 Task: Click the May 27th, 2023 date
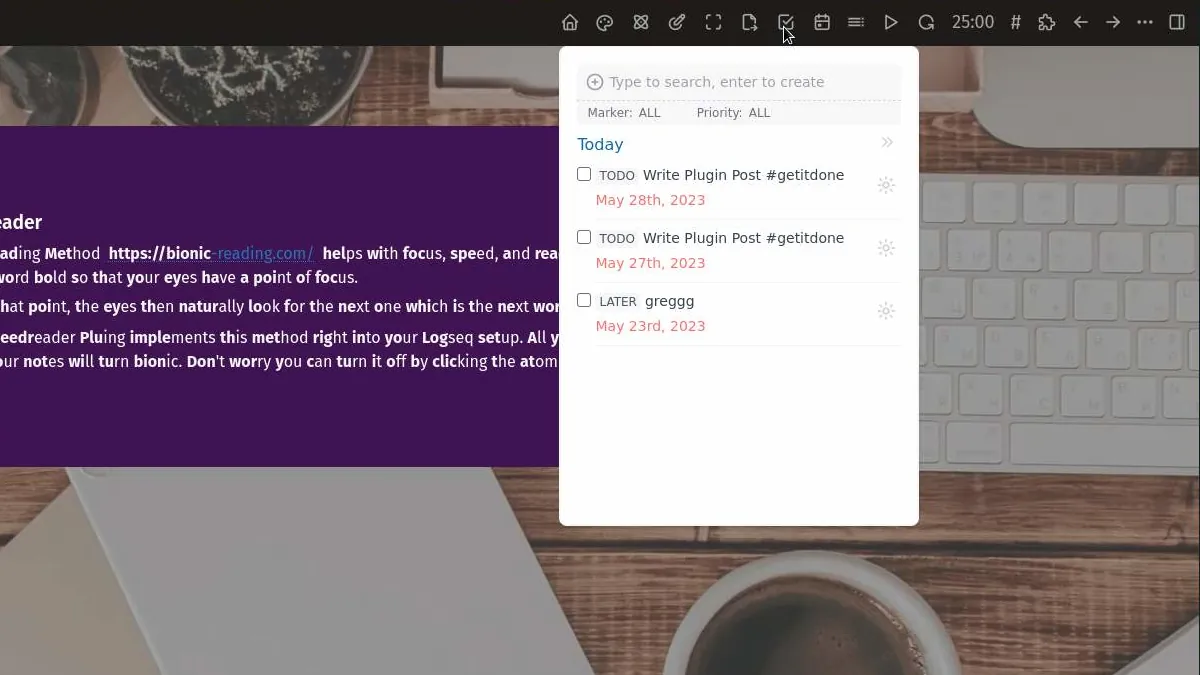coord(650,263)
